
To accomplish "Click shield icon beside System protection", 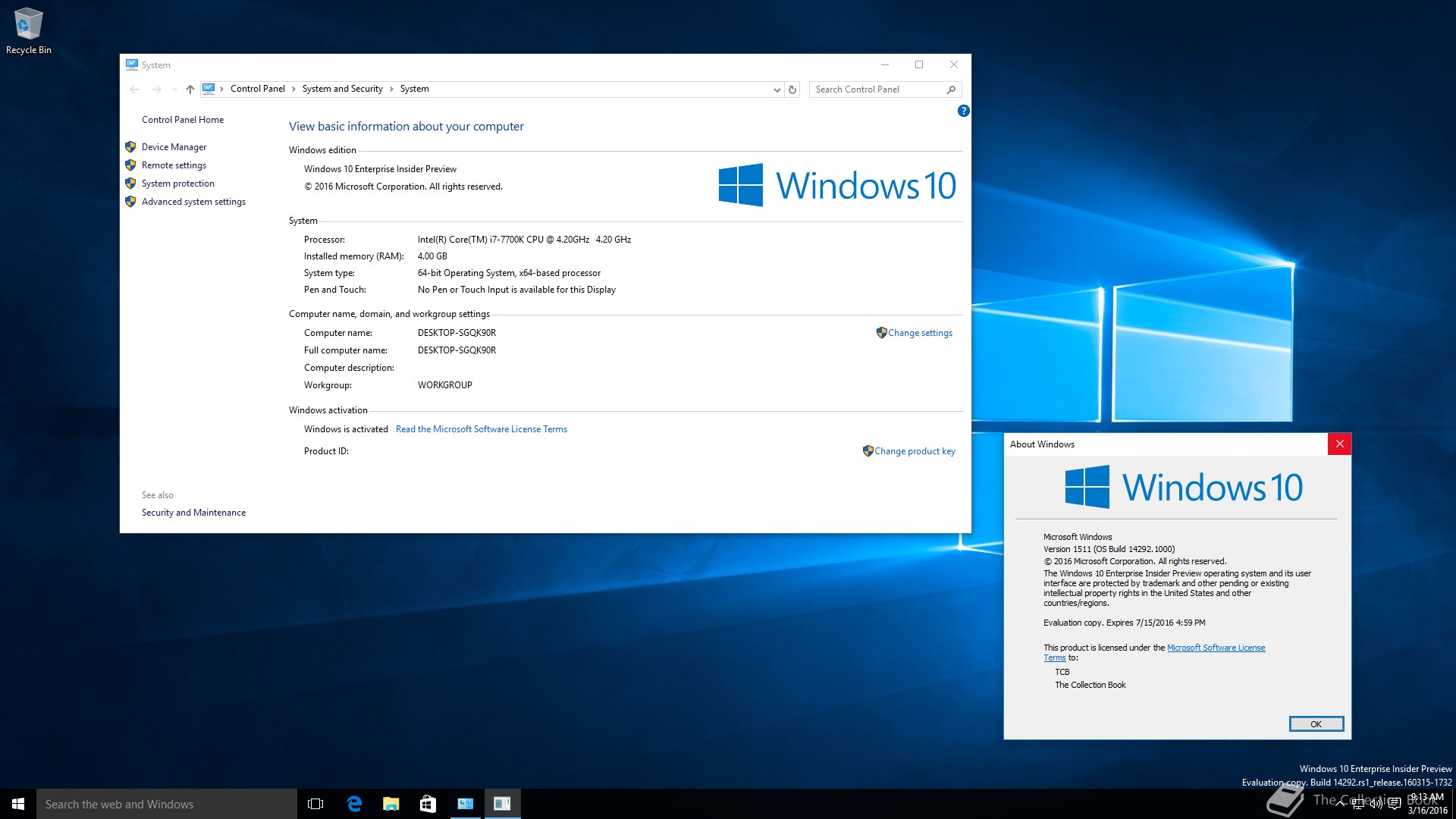I will [130, 184].
